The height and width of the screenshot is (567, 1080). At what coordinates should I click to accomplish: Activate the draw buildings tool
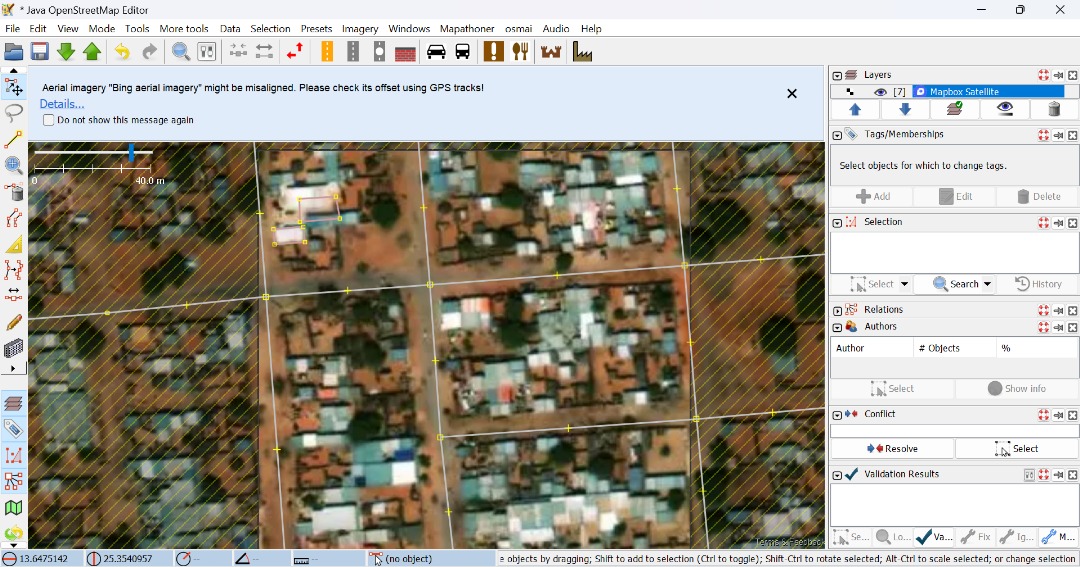pyautogui.click(x=13, y=348)
